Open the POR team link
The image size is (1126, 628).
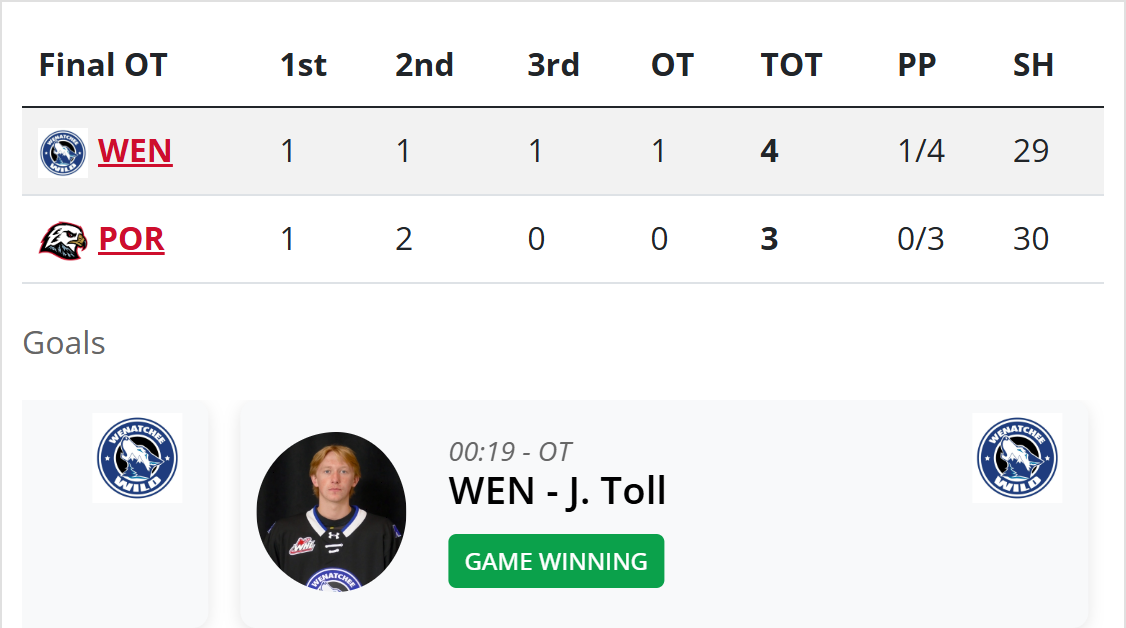(131, 240)
